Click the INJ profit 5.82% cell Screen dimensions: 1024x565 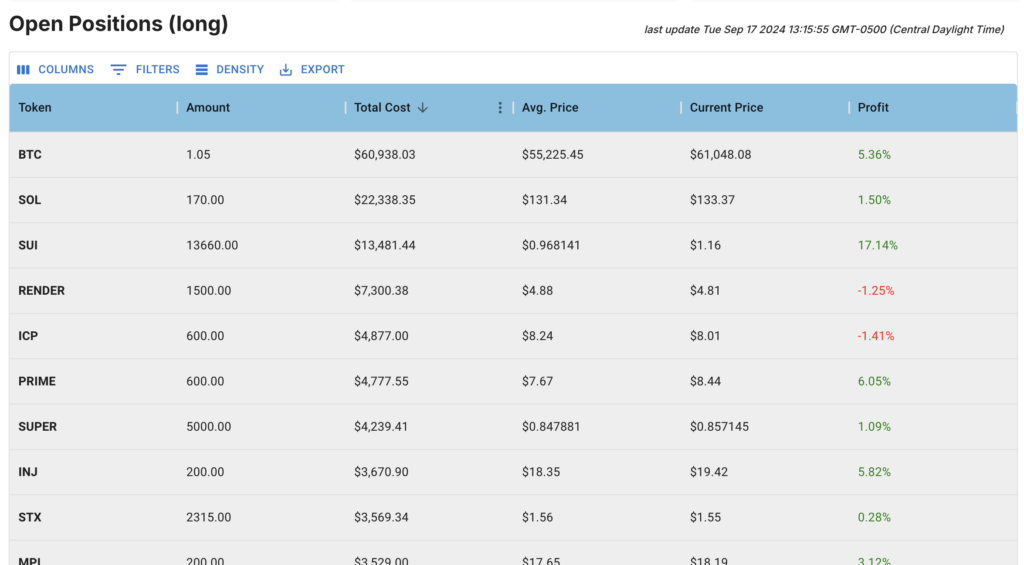pos(933,472)
